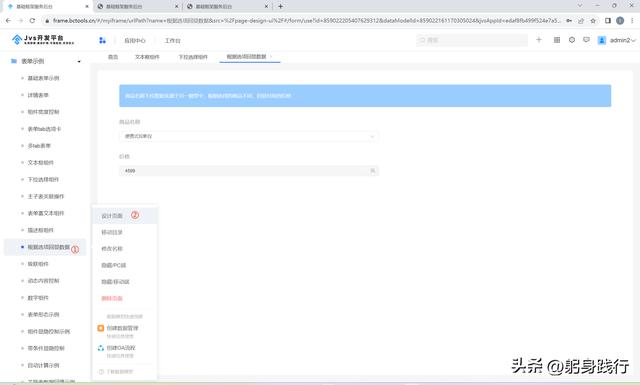The width and height of the screenshot is (640, 385).
Task: Click the plus icon beside search
Action: click(x=539, y=40)
